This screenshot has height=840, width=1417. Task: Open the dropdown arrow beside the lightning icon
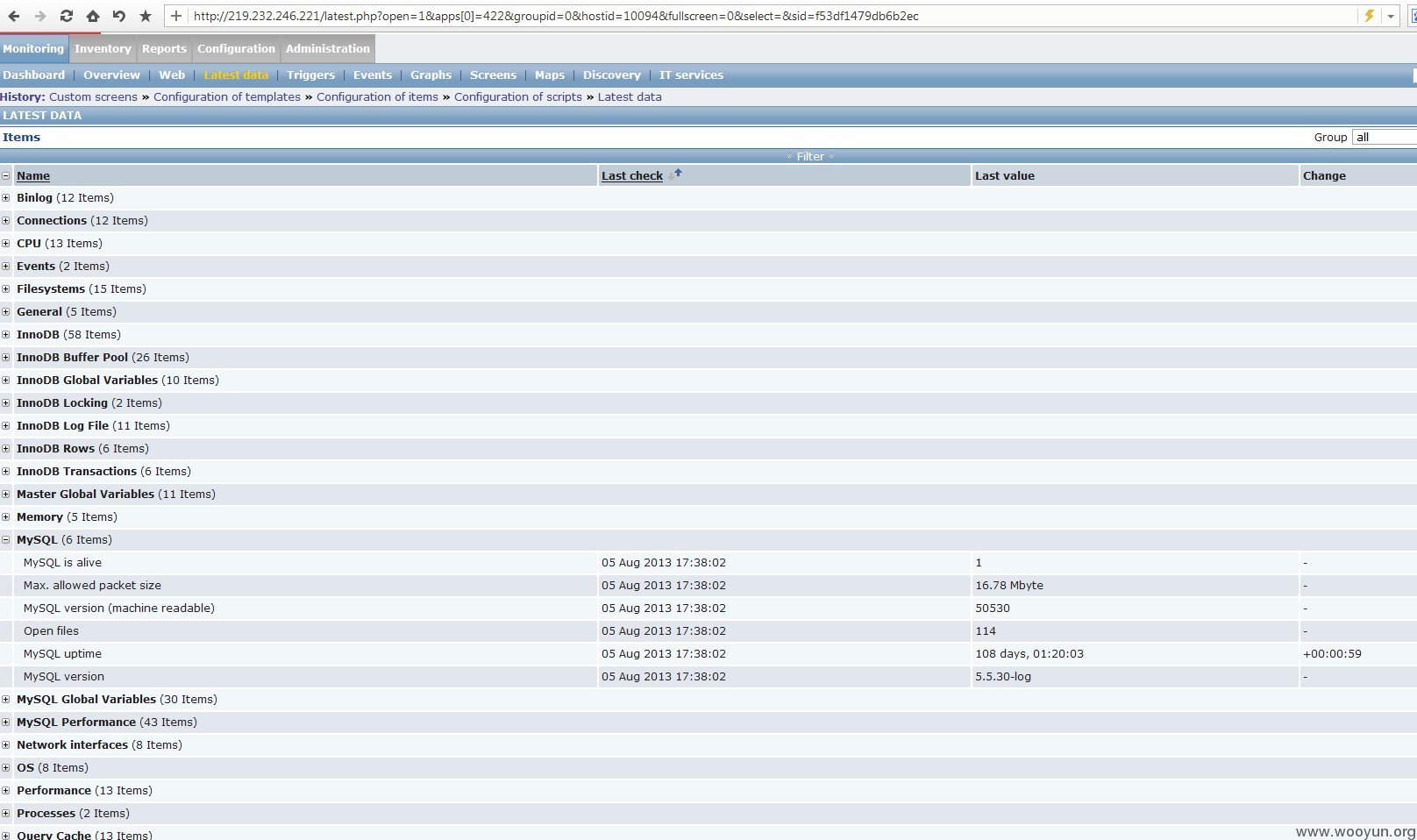tap(1391, 16)
